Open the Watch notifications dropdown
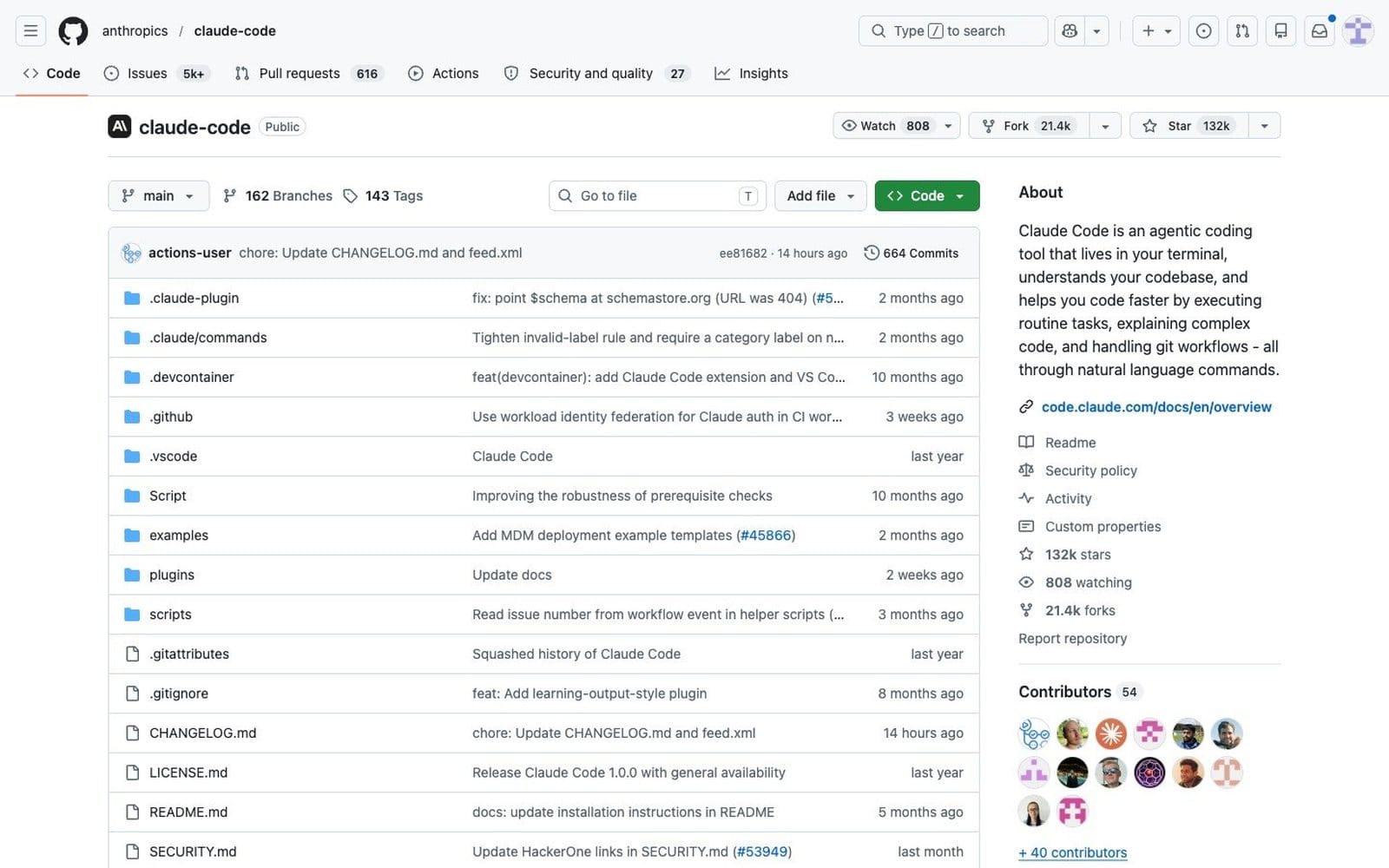The height and width of the screenshot is (868, 1389). point(896,126)
